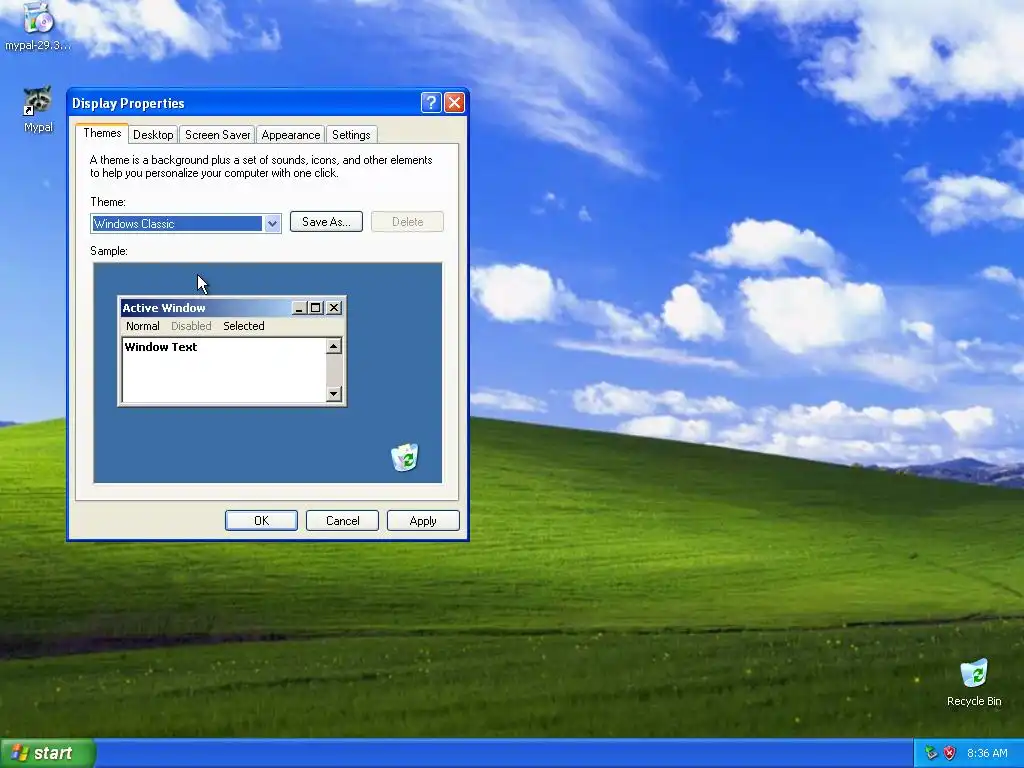Click the network connection tray icon
Image resolution: width=1024 pixels, height=768 pixels.
click(931, 753)
